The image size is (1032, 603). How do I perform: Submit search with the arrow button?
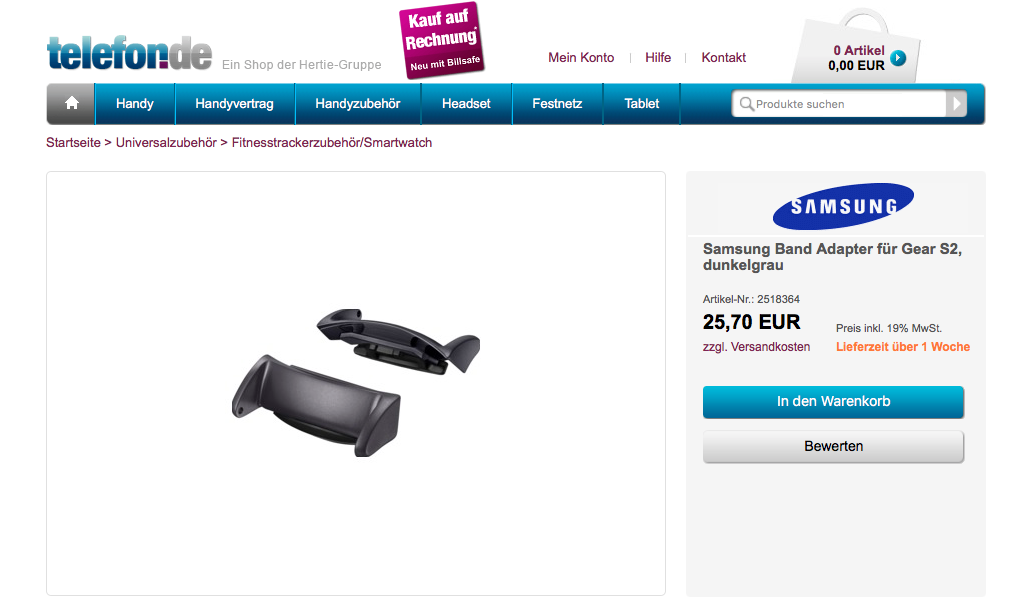point(956,104)
